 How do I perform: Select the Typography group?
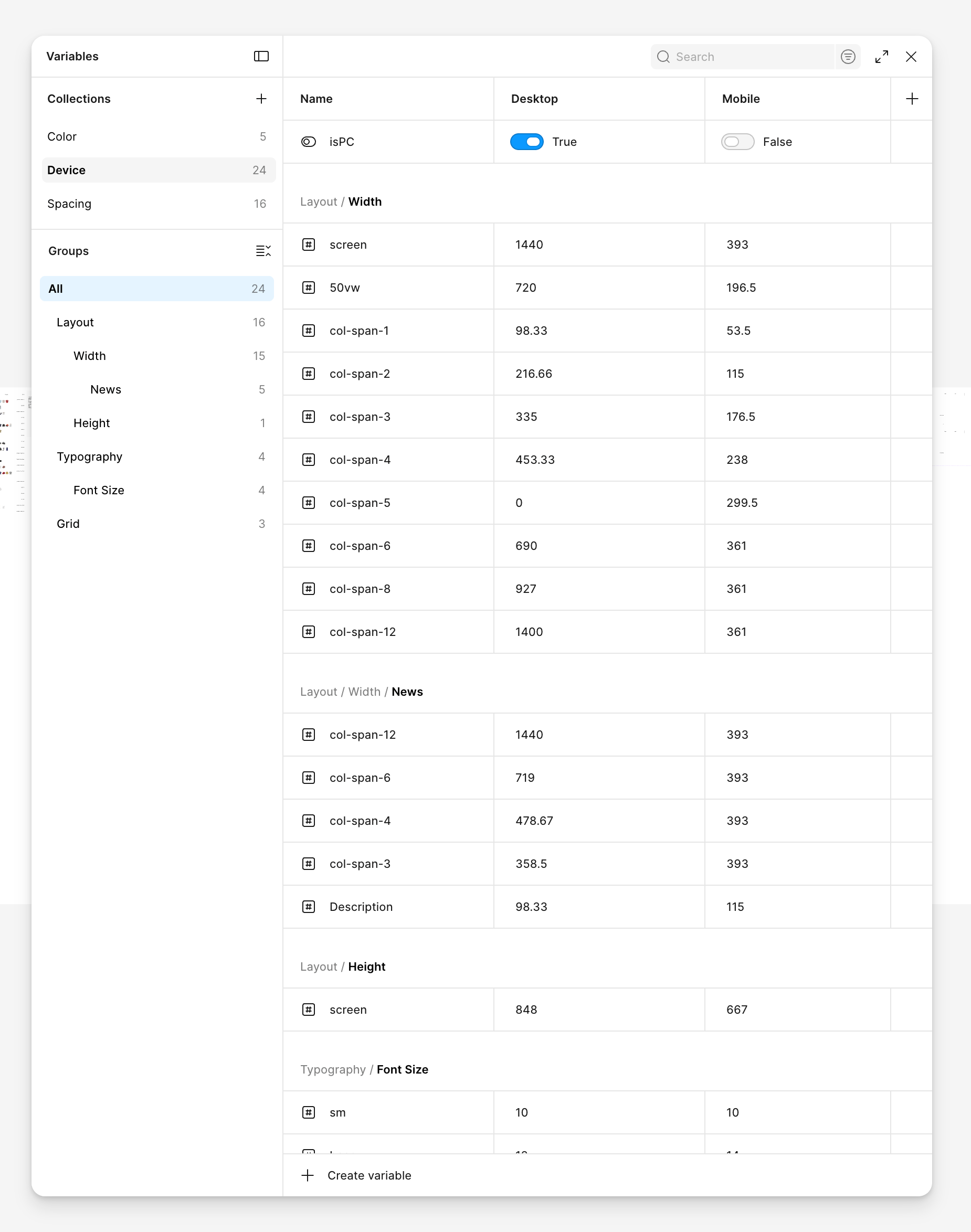[x=157, y=456]
